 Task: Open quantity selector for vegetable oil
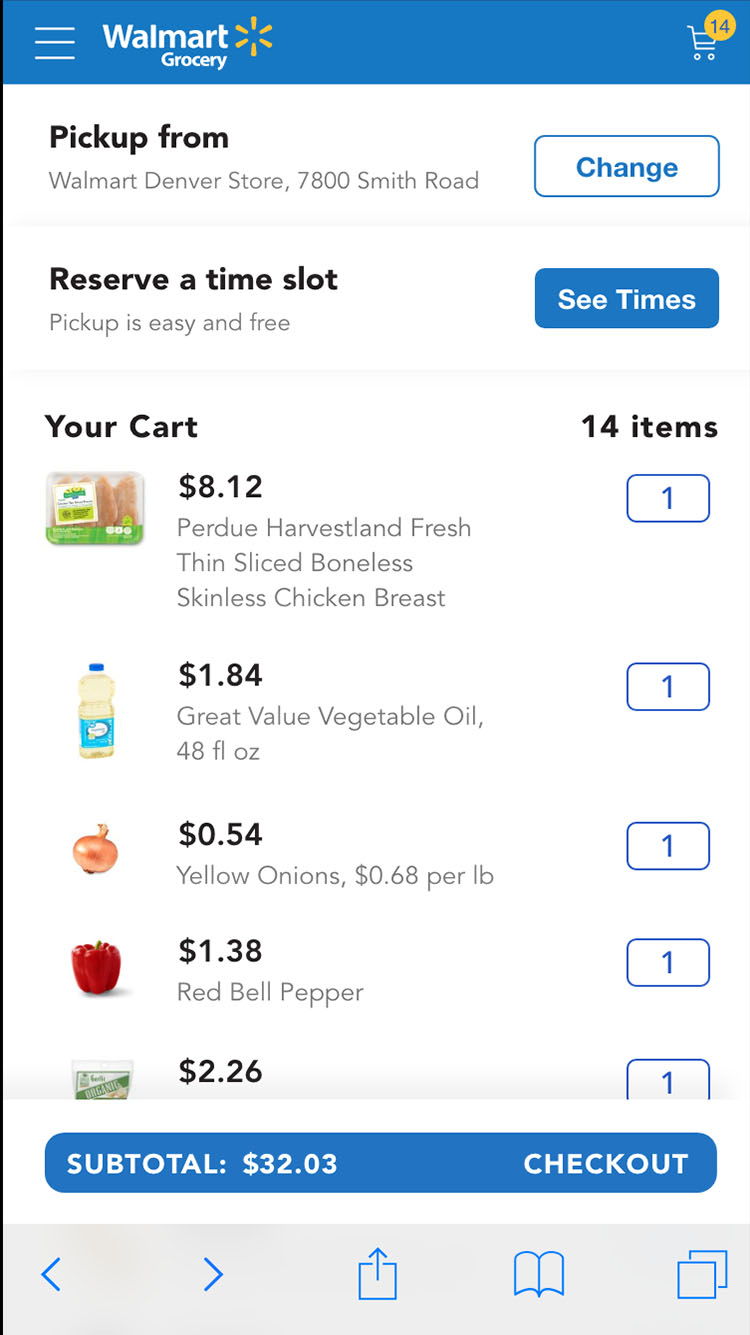[x=668, y=687]
